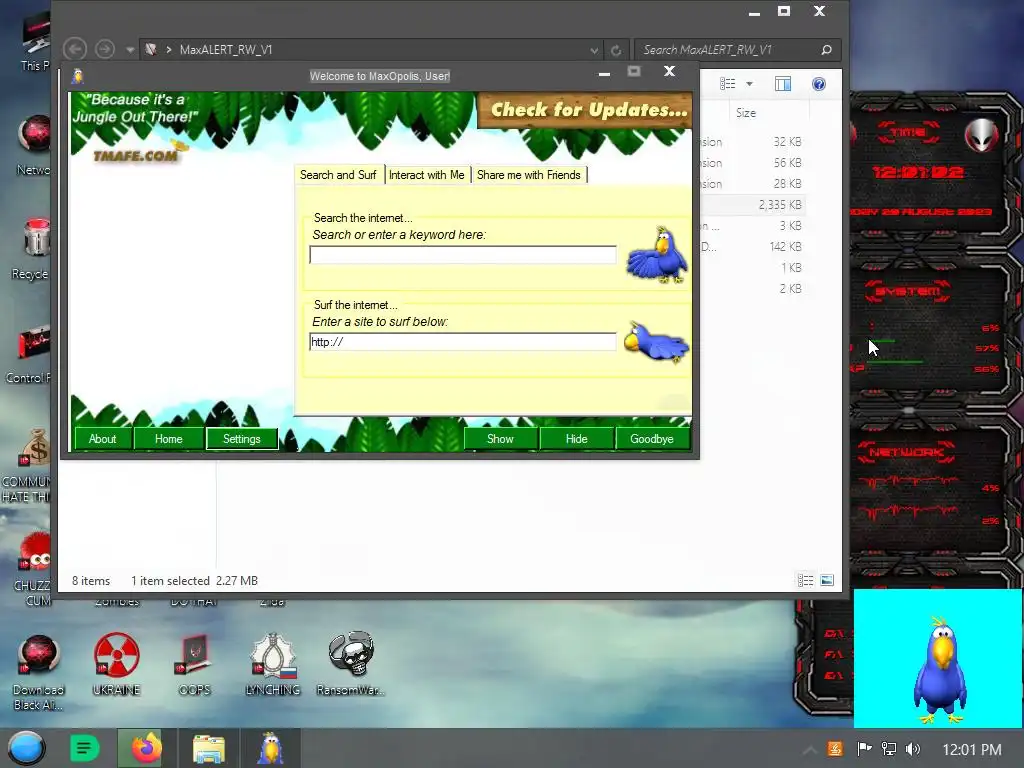Open the orange tray application icon
This screenshot has width=1024, height=768.
pyautogui.click(x=835, y=749)
